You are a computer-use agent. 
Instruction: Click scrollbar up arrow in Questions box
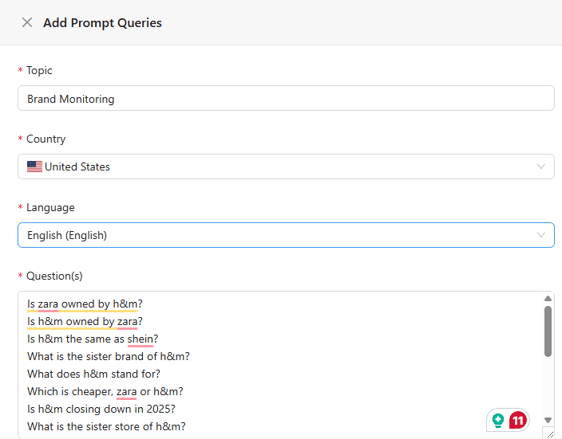(548, 298)
